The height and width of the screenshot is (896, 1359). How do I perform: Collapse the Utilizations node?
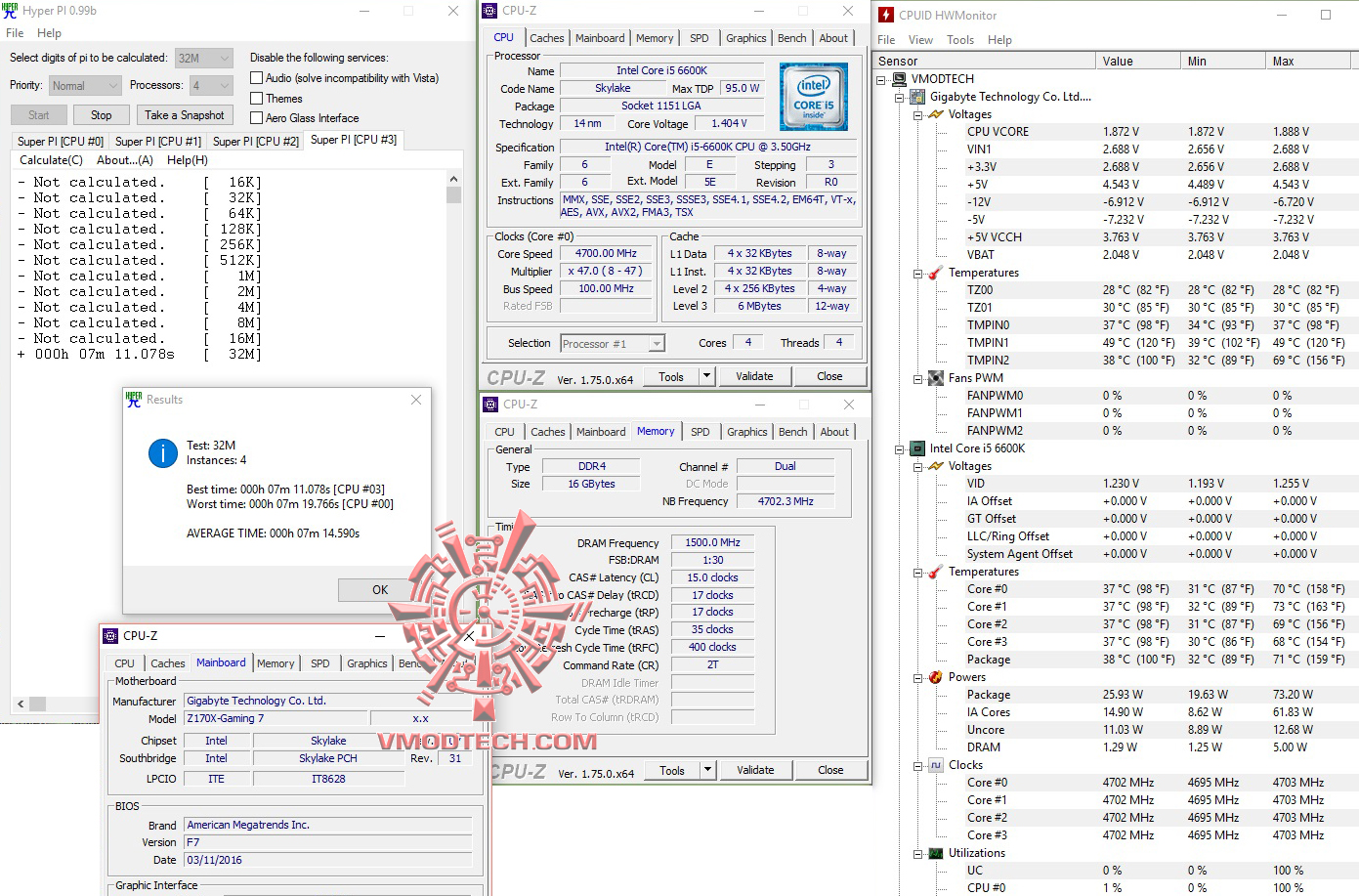(918, 853)
